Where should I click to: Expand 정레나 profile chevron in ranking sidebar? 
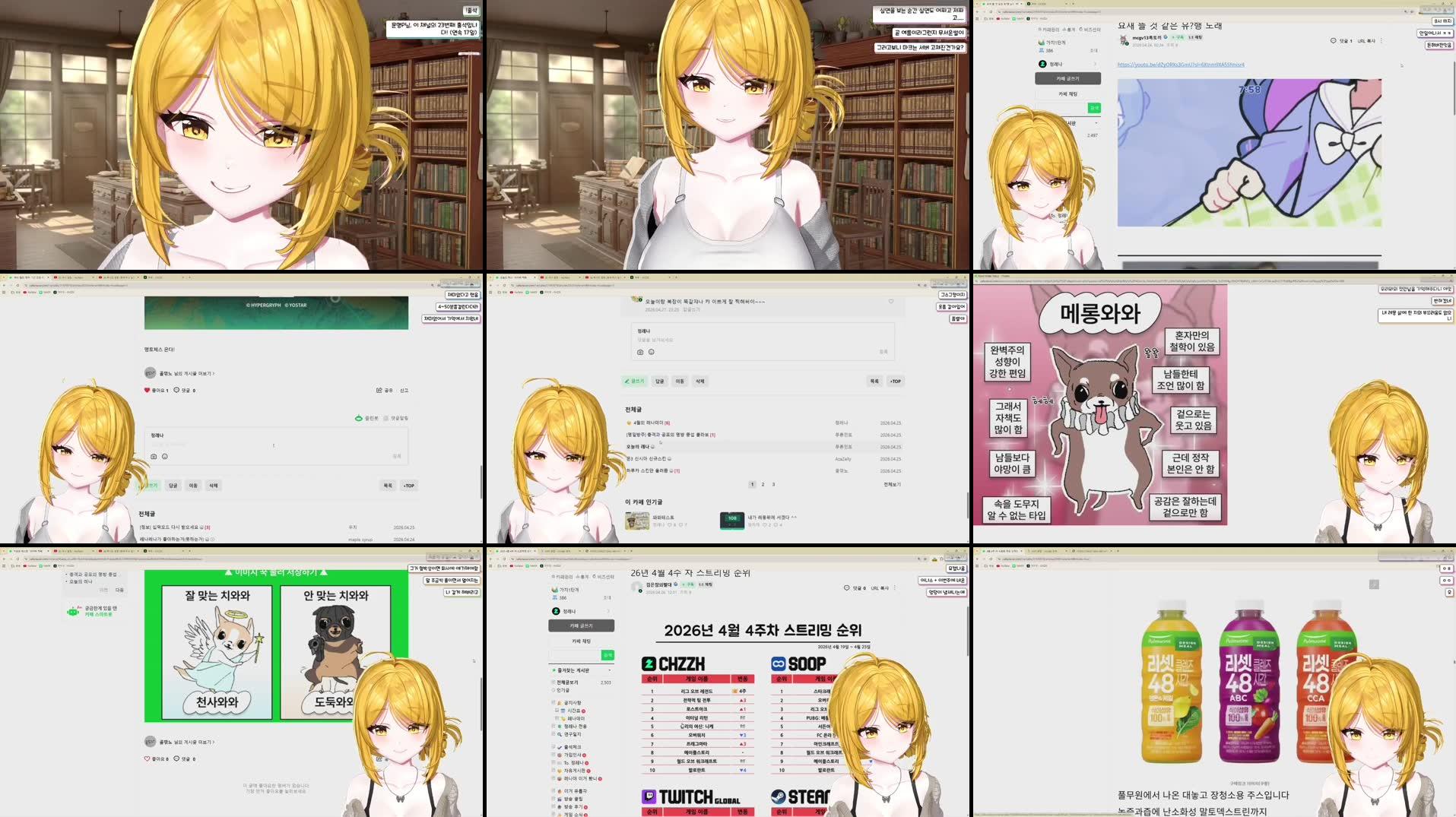click(x=608, y=611)
